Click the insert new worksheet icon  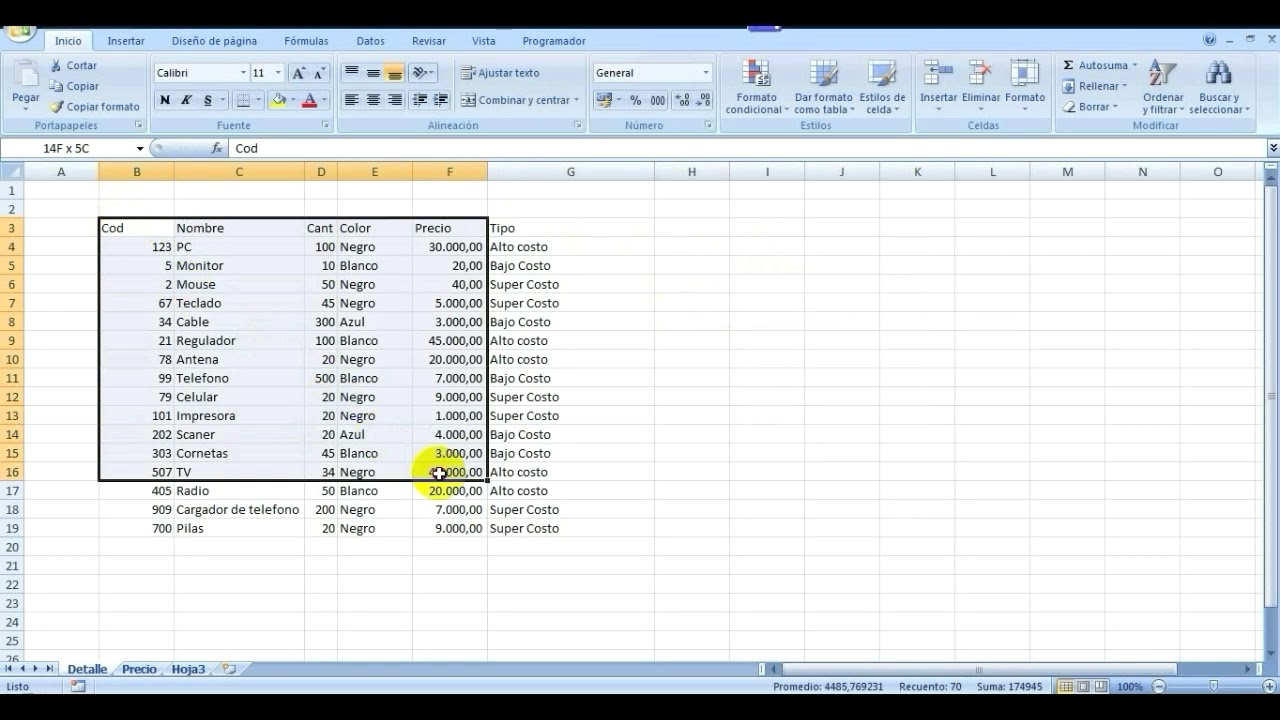[x=229, y=669]
